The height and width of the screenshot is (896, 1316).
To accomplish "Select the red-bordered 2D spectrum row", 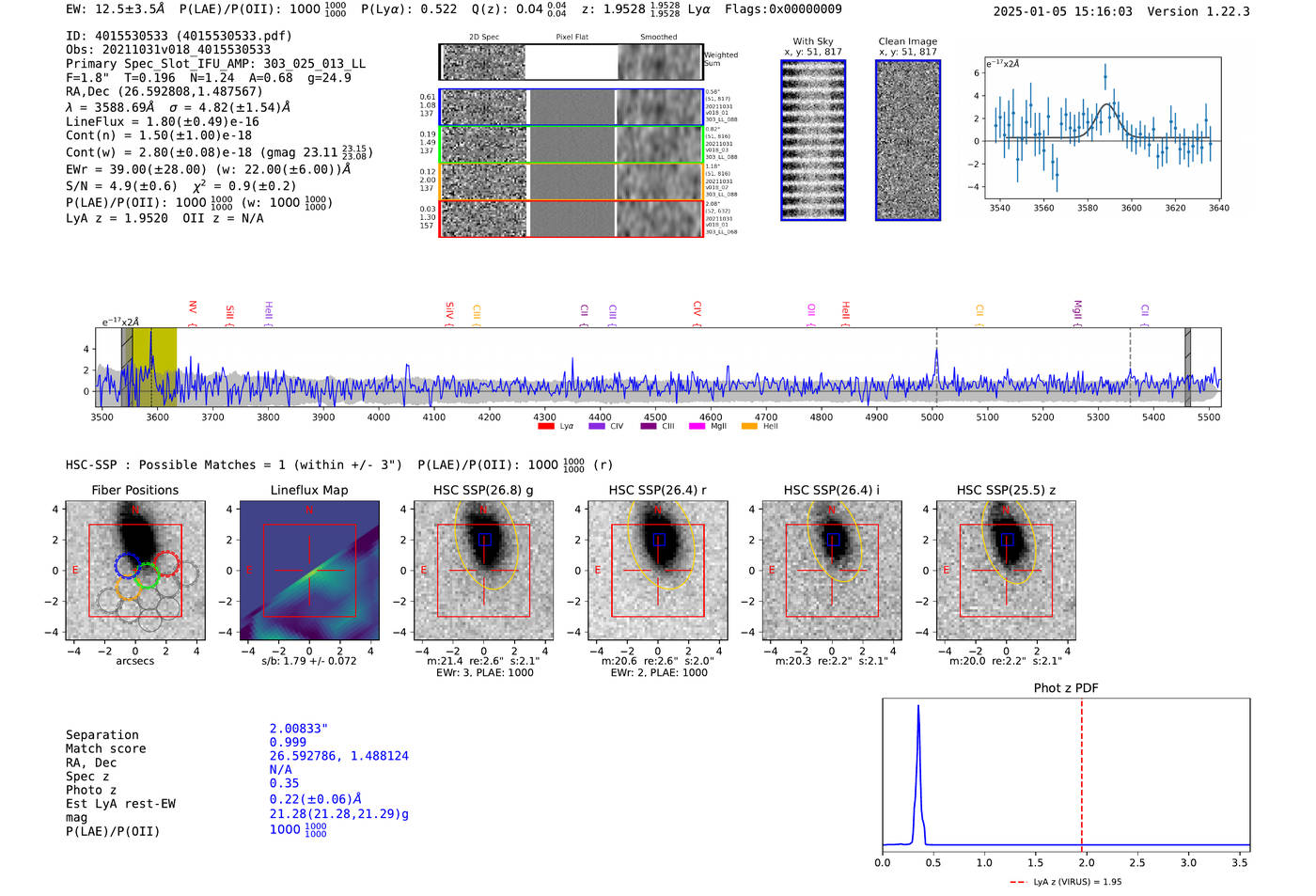I will pos(572,218).
